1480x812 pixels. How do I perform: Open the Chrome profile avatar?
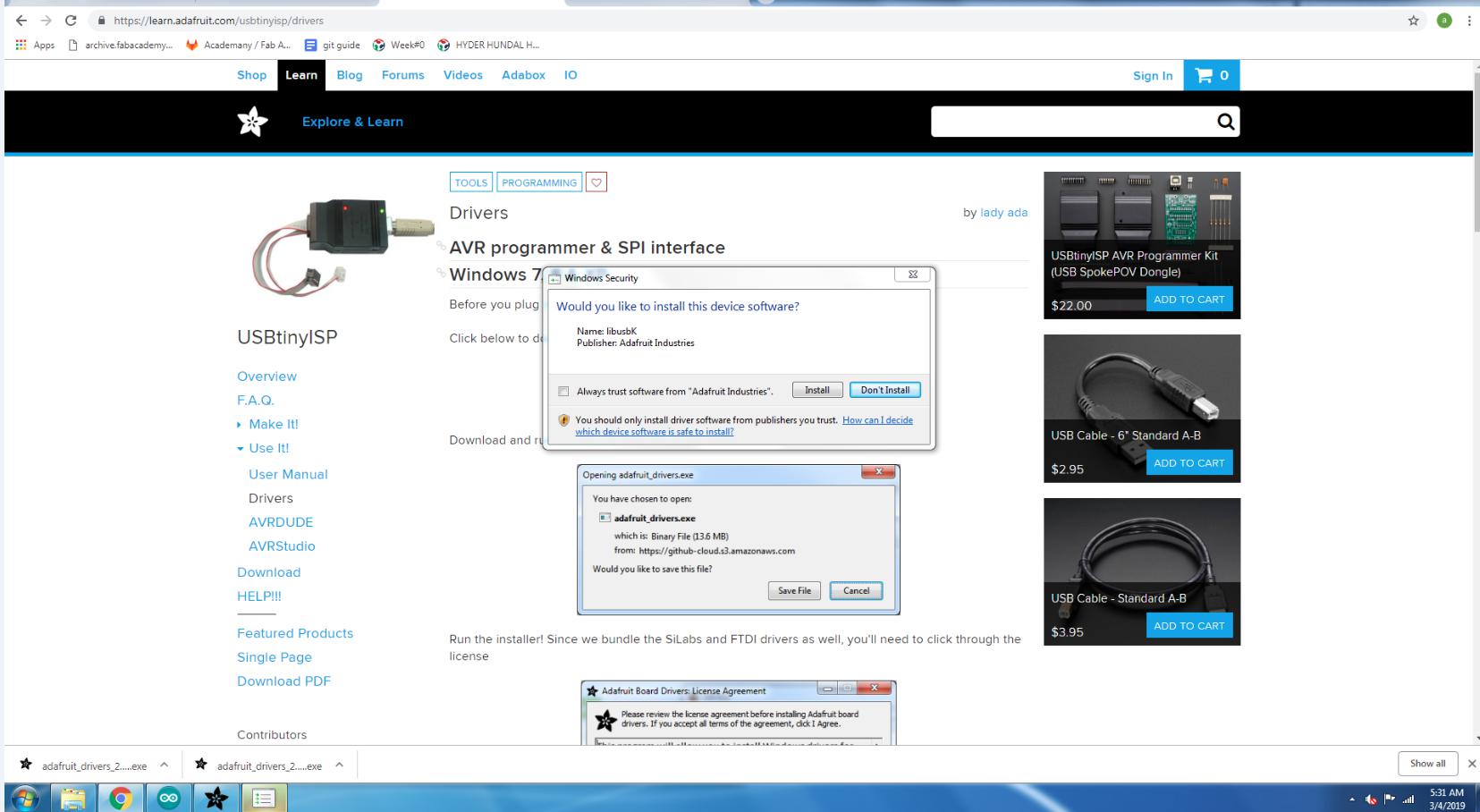click(x=1443, y=21)
